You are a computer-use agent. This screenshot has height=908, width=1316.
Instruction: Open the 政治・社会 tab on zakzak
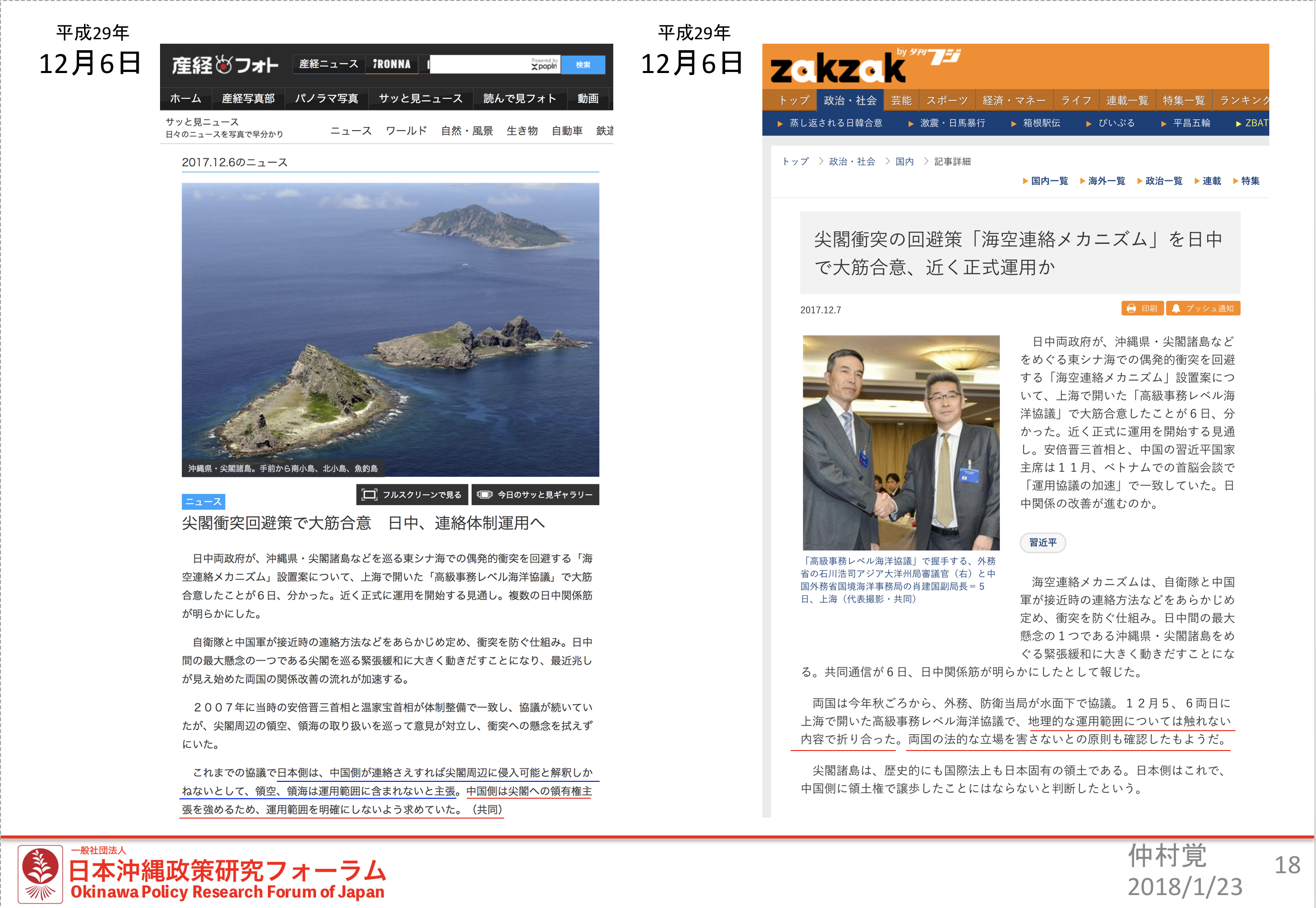850,100
